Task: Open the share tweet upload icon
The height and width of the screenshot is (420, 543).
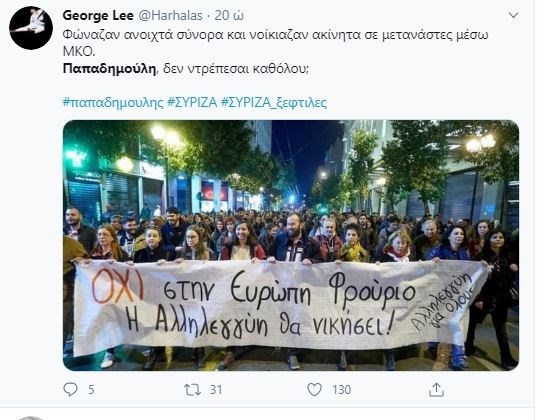Action: pos(436,390)
